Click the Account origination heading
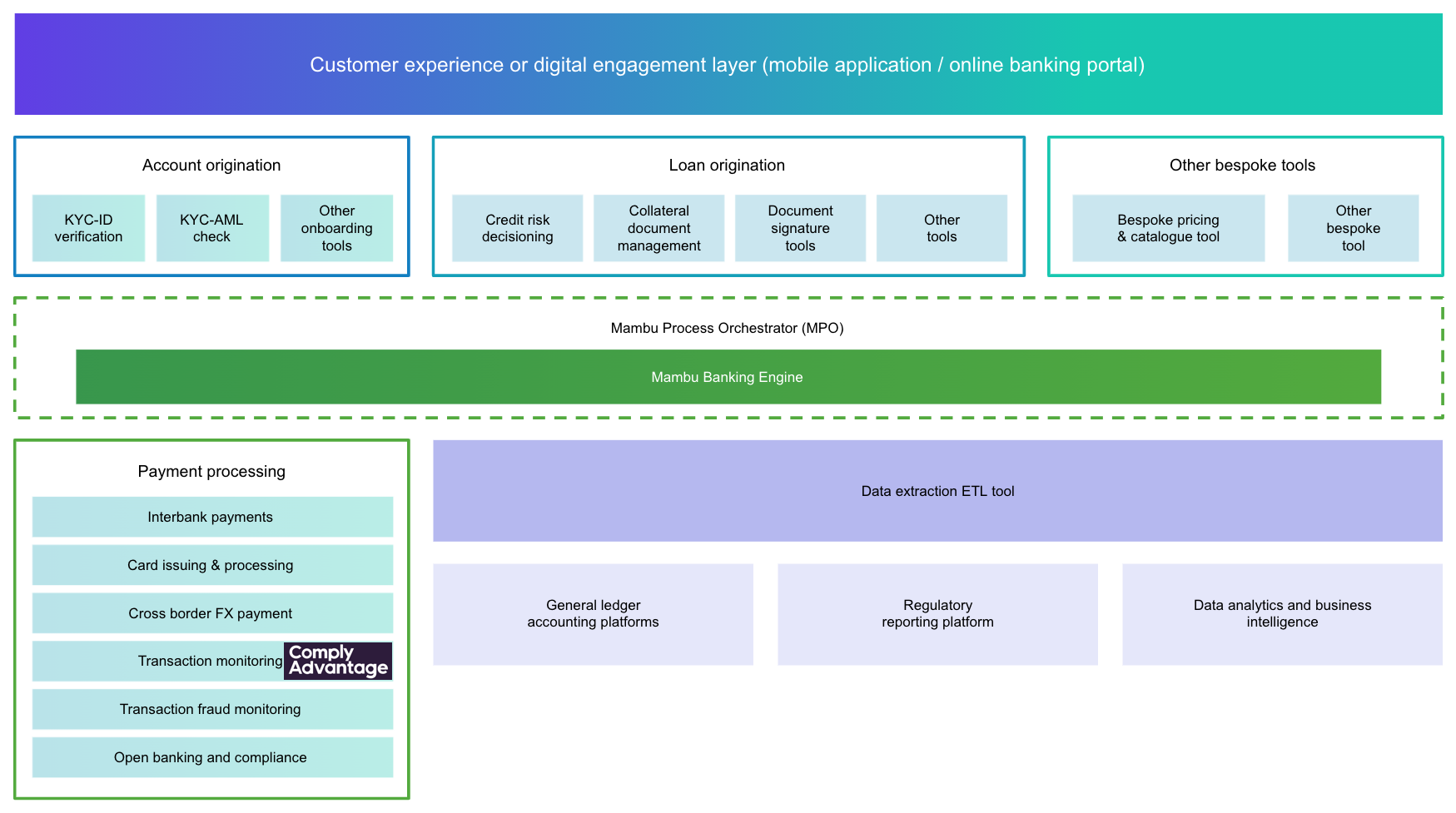Image resolution: width=1456 pixels, height=813 pixels. point(211,165)
